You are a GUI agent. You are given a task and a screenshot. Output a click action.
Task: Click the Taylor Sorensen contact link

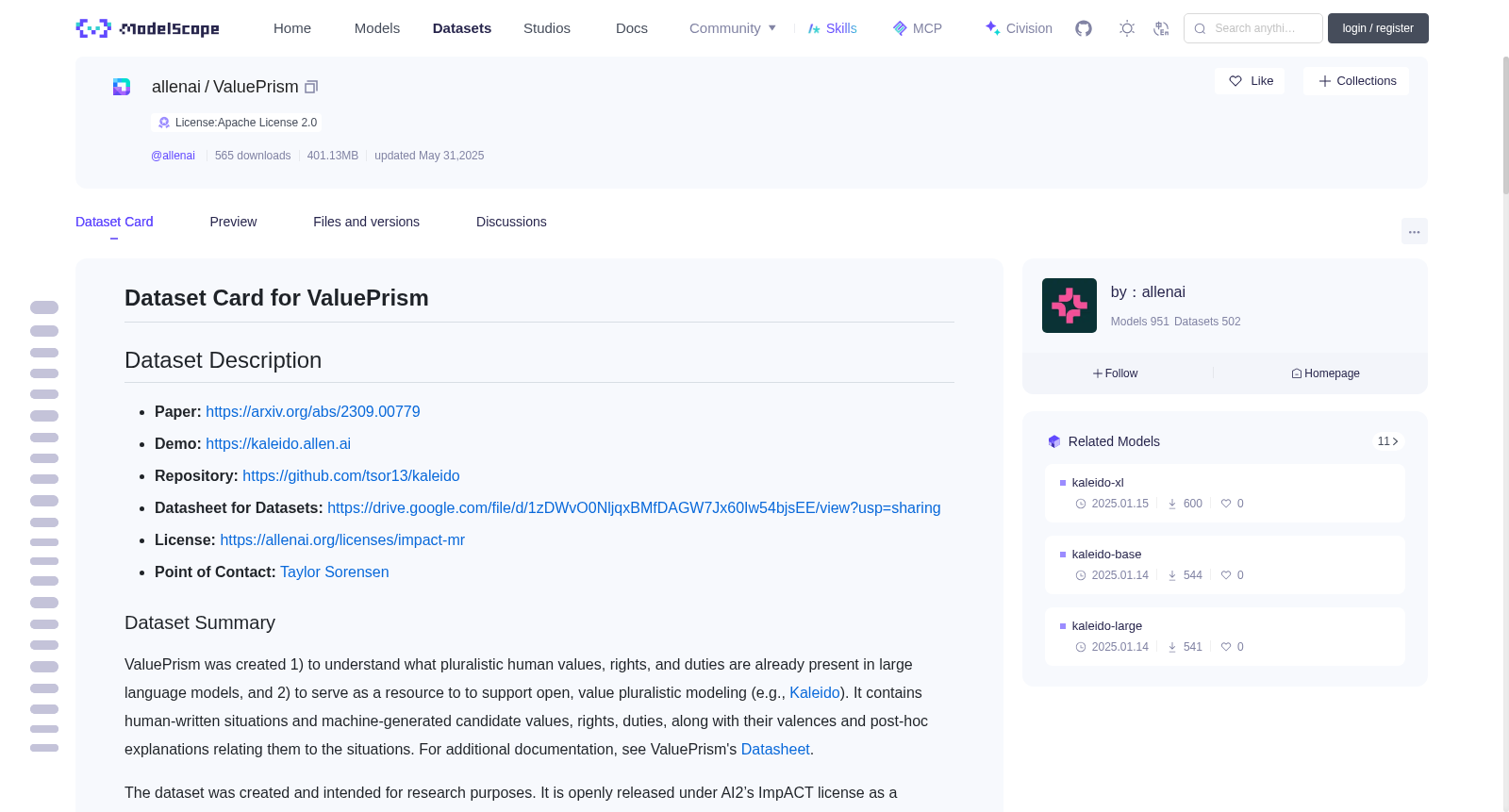pyautogui.click(x=335, y=572)
